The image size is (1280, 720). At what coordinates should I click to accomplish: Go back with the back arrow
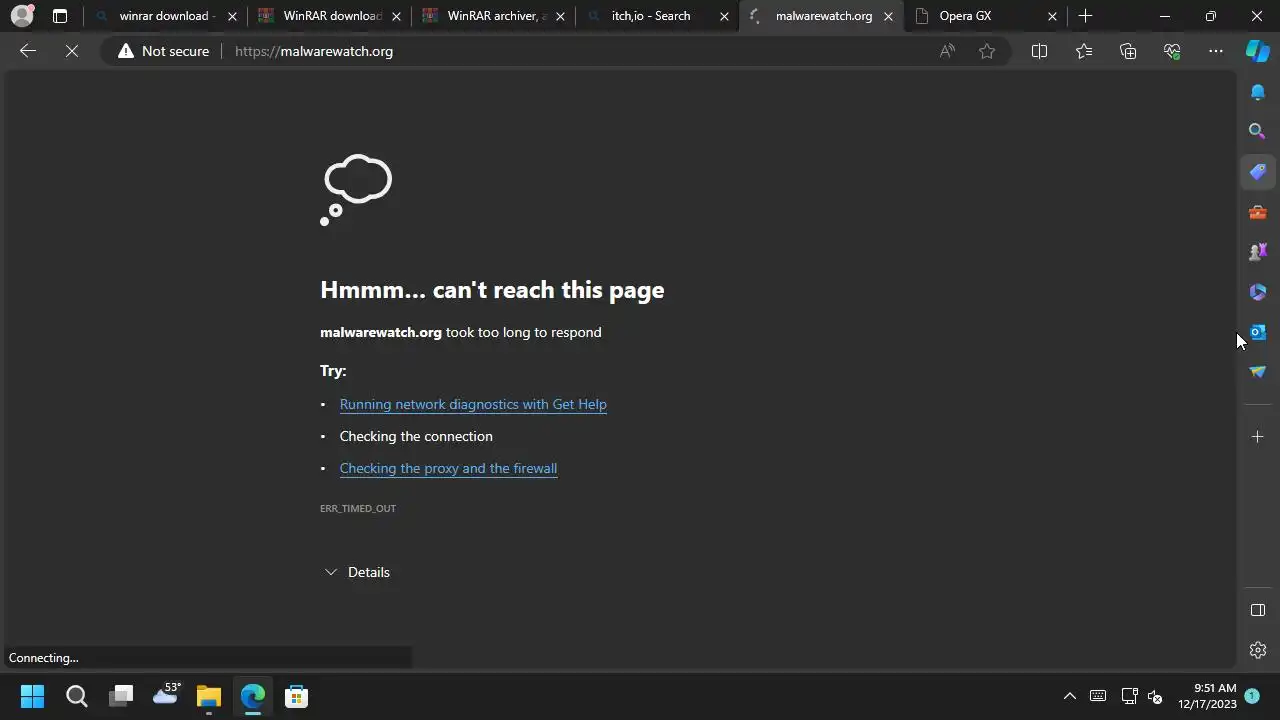[x=28, y=51]
